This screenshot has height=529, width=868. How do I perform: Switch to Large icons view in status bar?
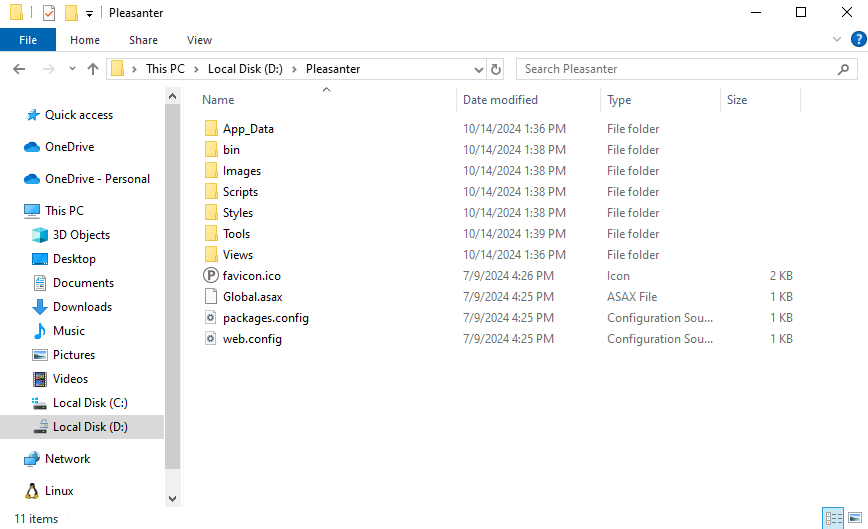[x=855, y=518]
